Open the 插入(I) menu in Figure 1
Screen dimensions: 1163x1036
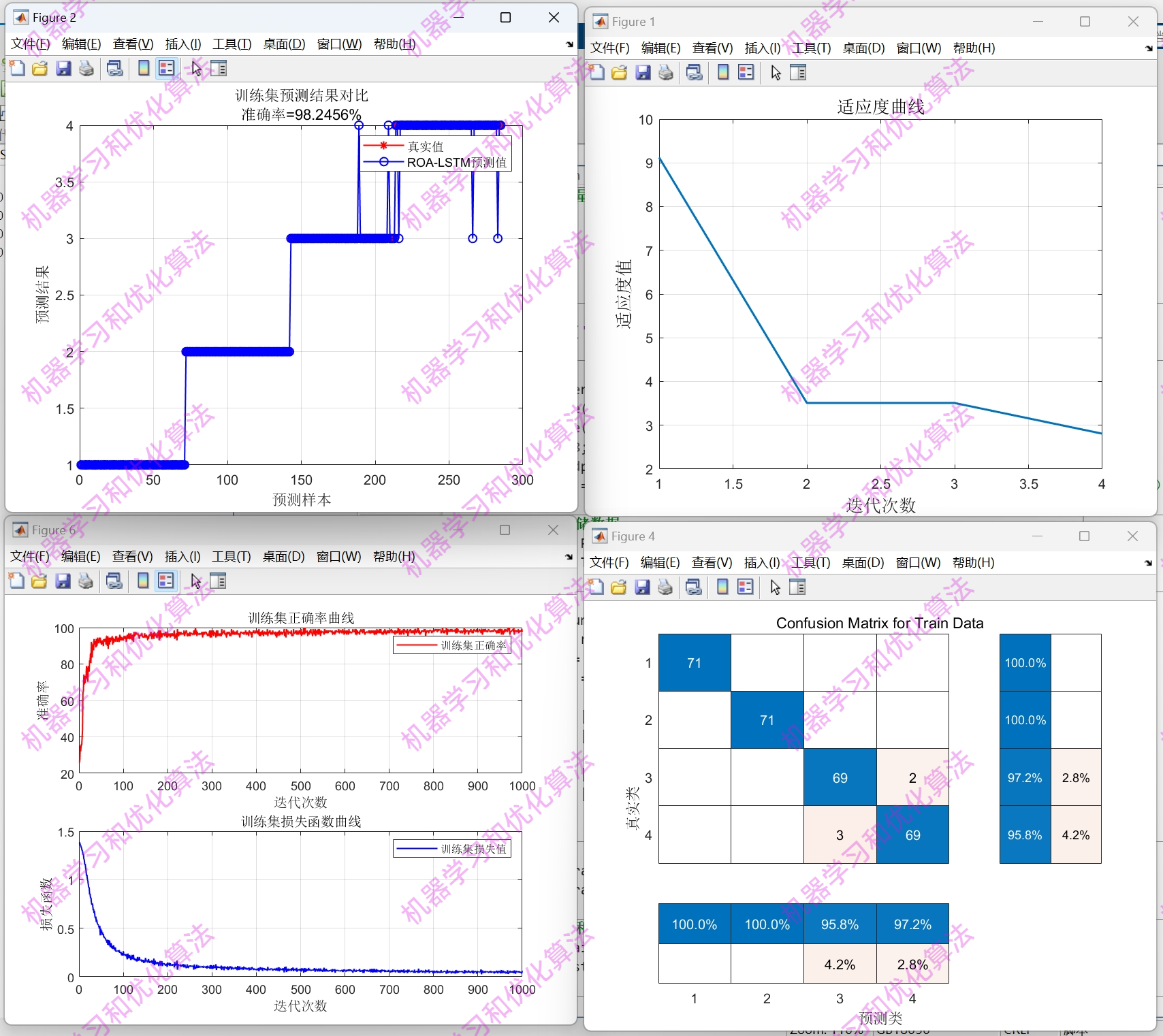(761, 48)
